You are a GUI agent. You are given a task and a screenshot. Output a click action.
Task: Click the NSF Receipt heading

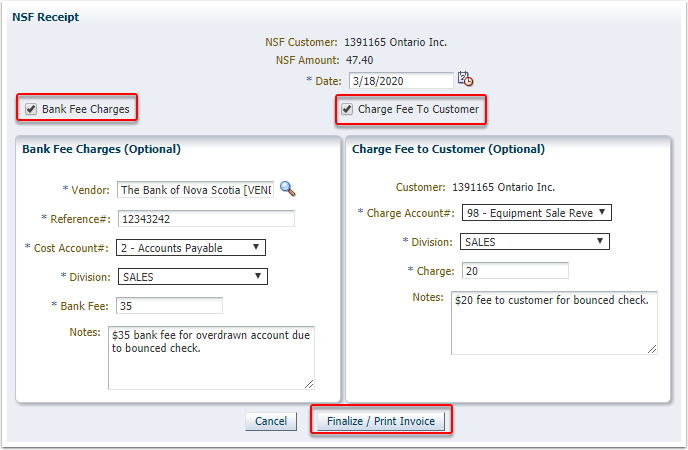click(46, 17)
